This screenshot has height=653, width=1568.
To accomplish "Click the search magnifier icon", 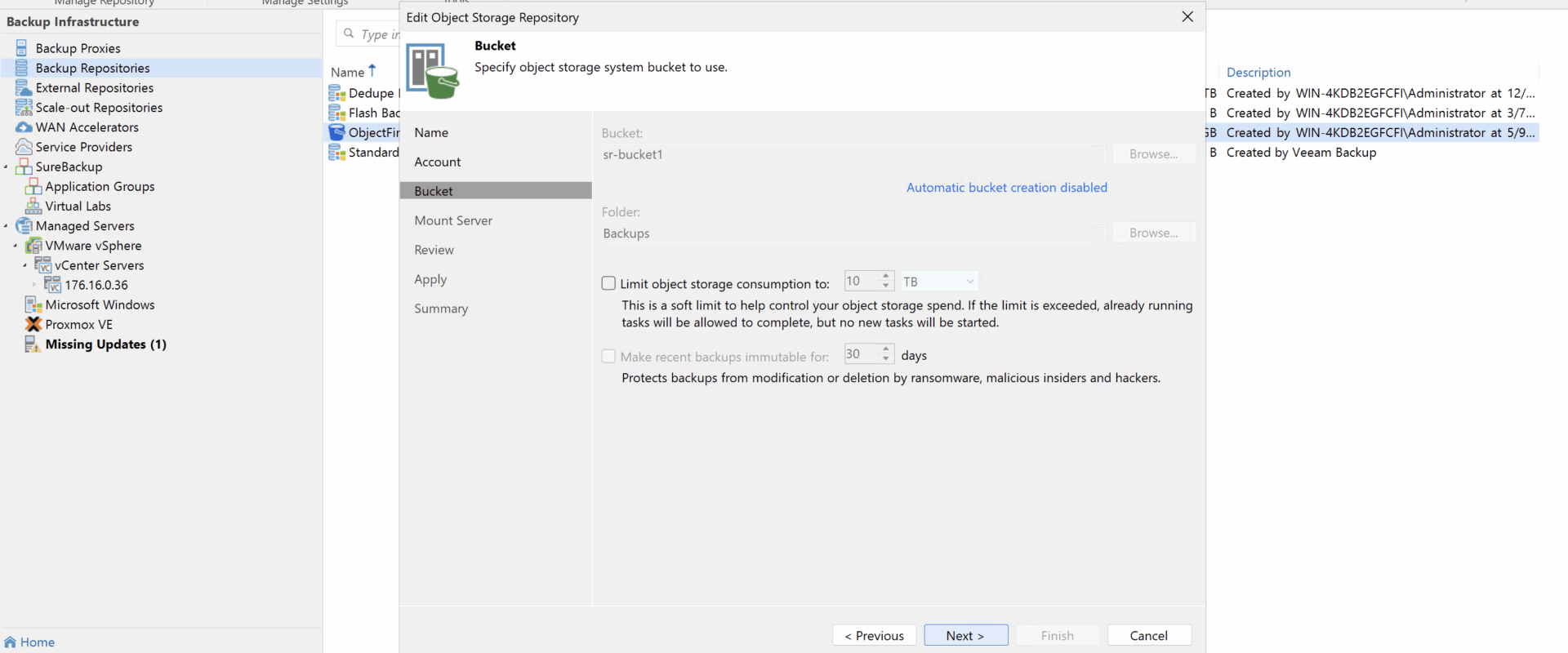I will (x=349, y=33).
